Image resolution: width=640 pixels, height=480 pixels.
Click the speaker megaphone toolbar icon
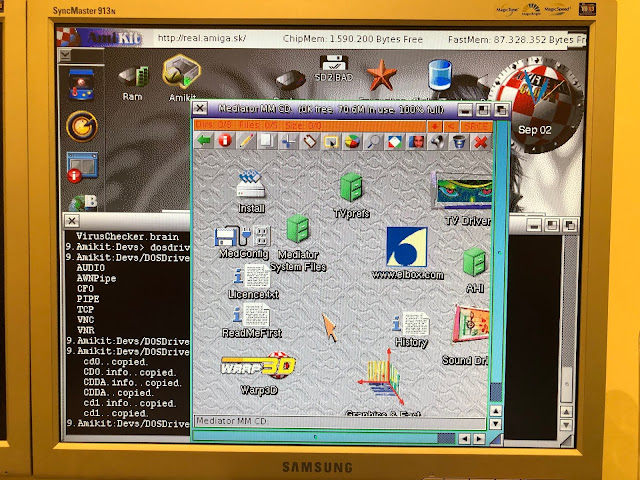point(438,142)
